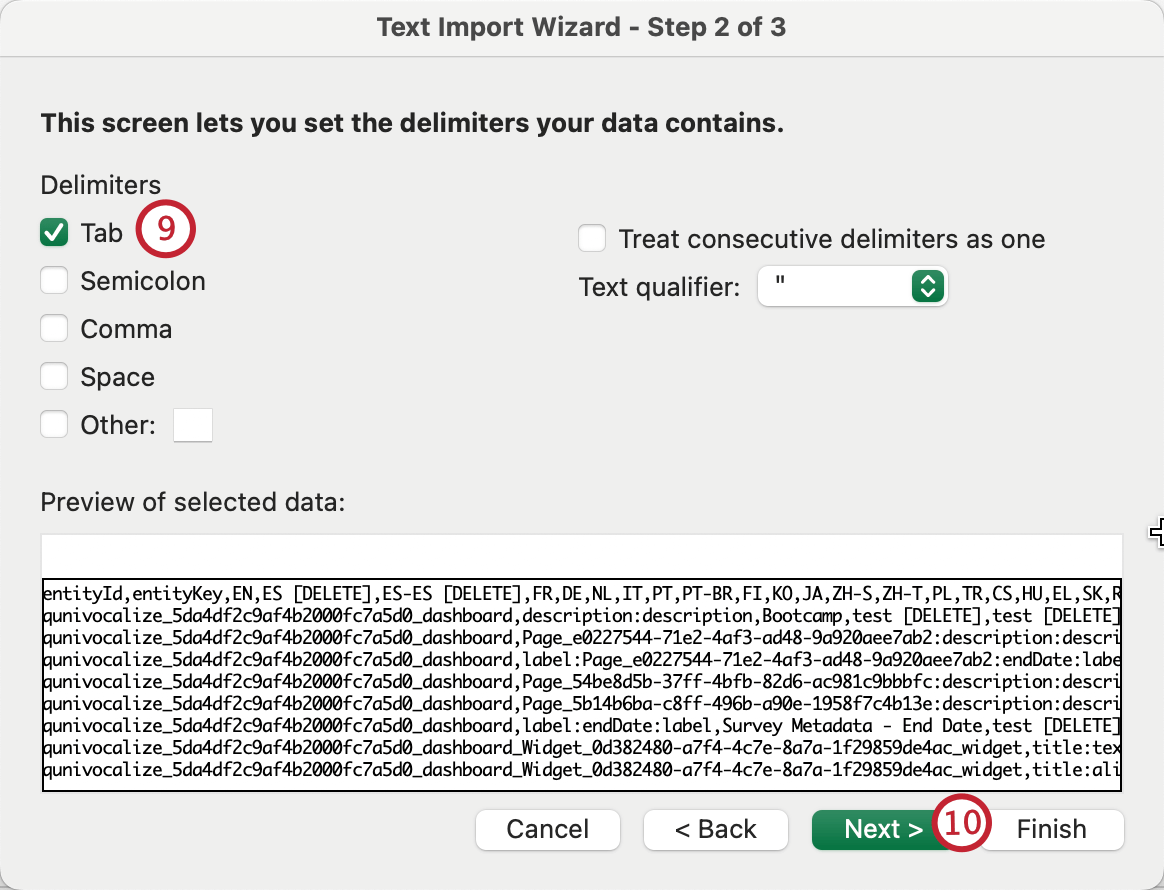Screen dimensions: 1164x890
Task: Select a Widget row in the data preview
Action: coord(400,748)
